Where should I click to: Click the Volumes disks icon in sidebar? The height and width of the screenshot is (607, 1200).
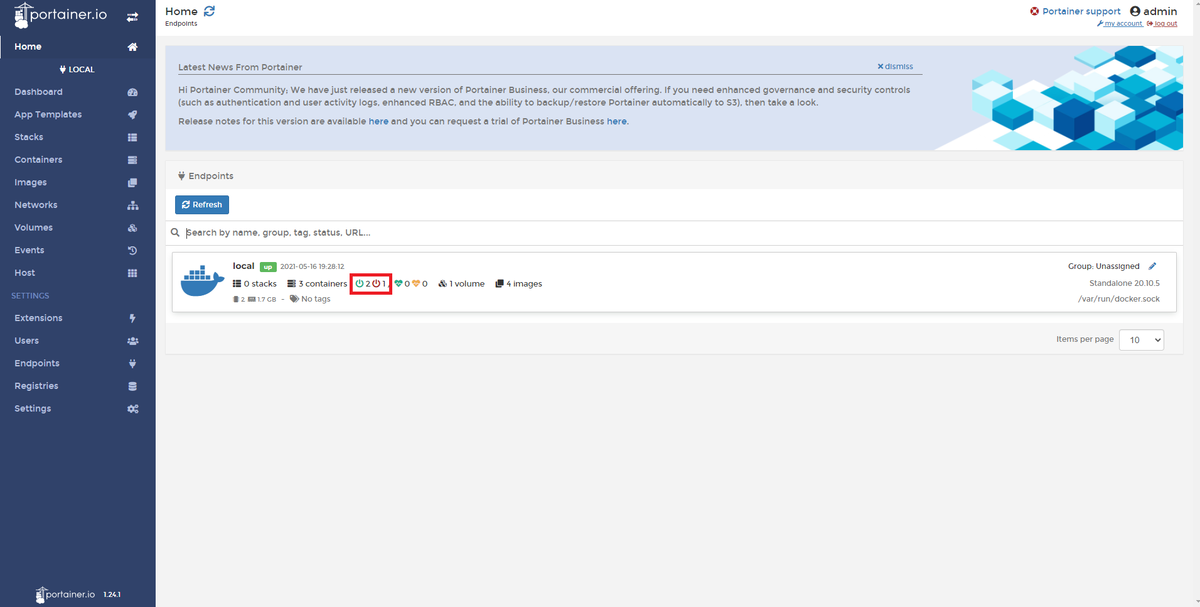pos(132,227)
